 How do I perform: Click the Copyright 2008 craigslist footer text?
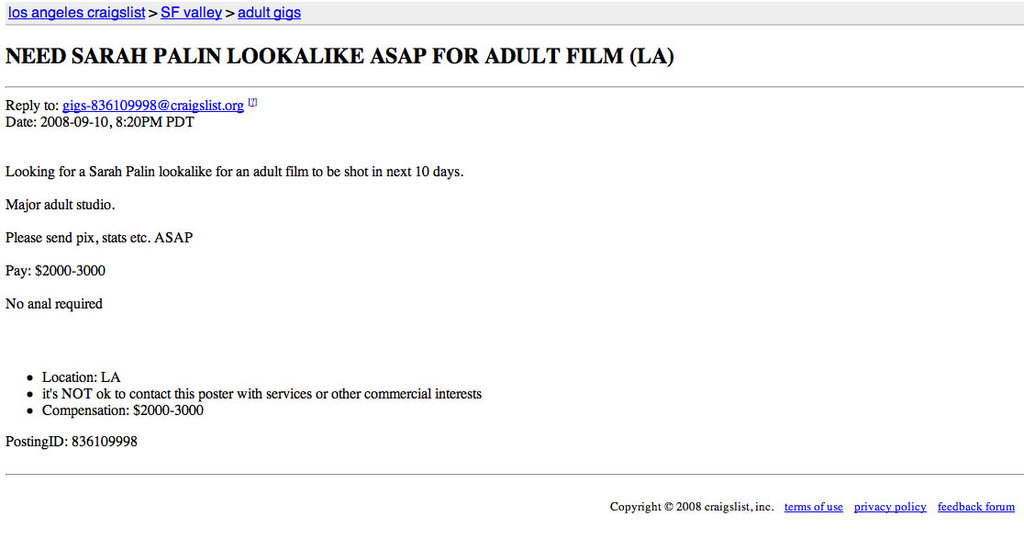coord(691,507)
